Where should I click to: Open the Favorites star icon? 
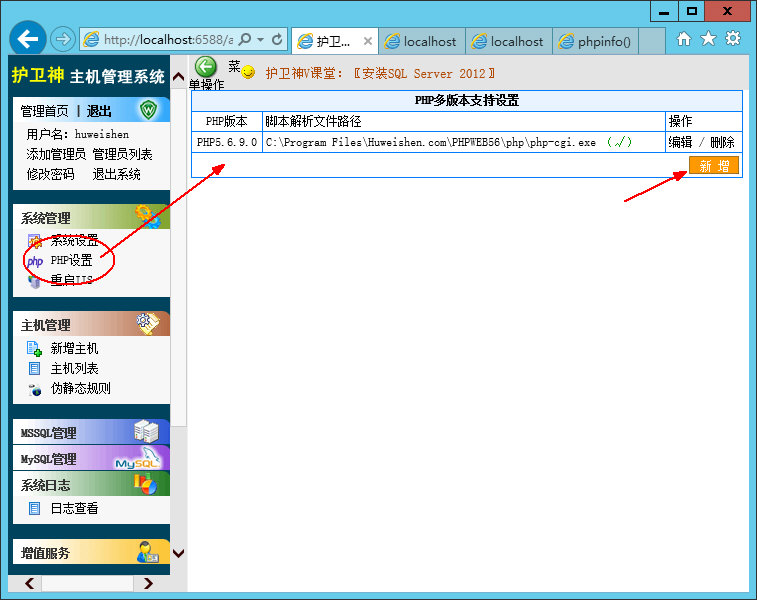[x=708, y=39]
